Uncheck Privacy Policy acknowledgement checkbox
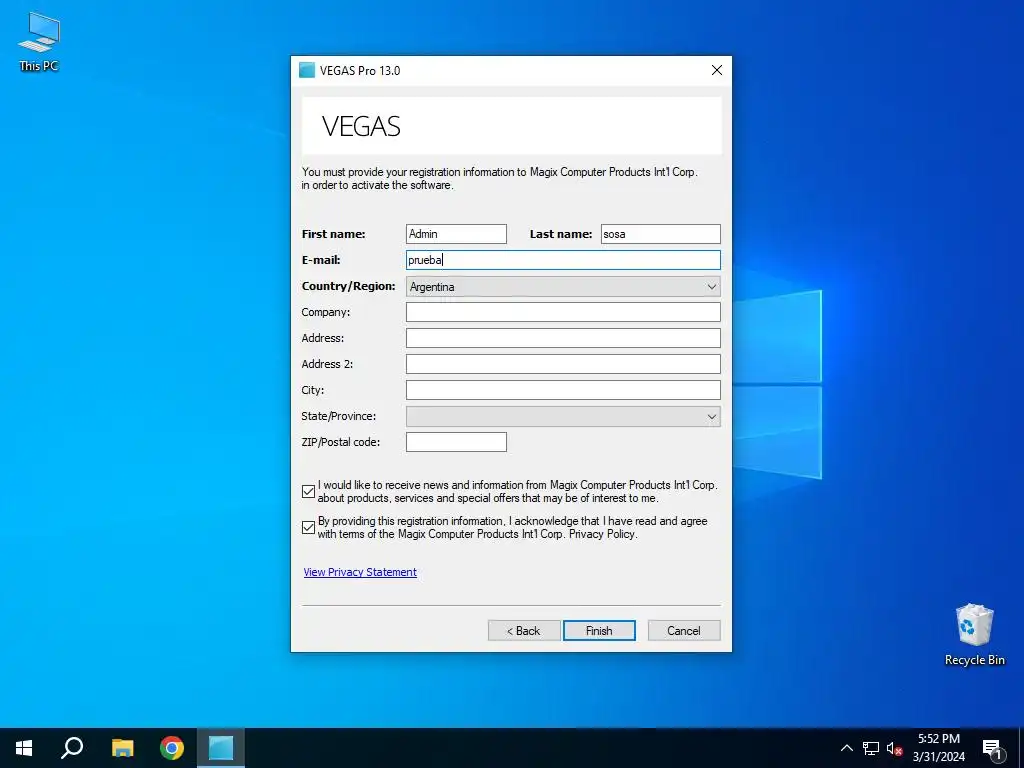This screenshot has width=1024, height=768. click(x=309, y=528)
